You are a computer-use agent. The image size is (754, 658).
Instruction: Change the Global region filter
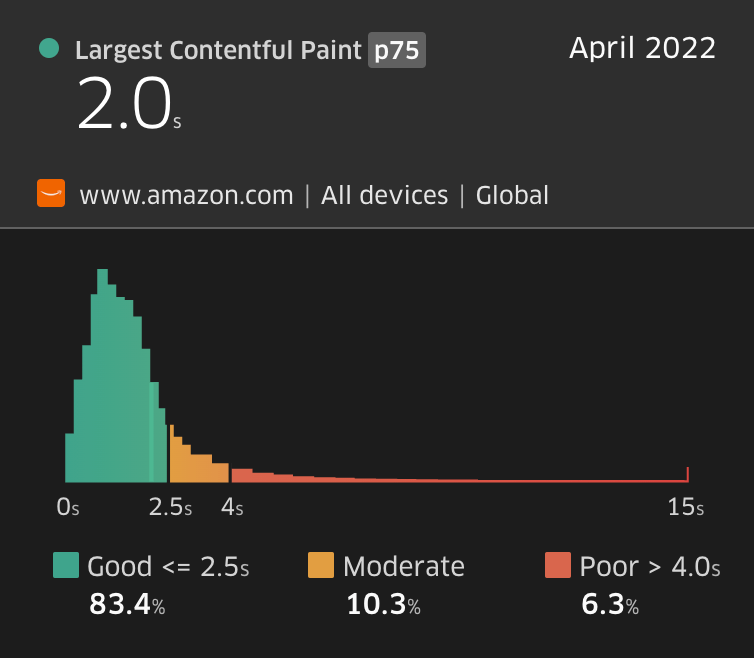512,195
